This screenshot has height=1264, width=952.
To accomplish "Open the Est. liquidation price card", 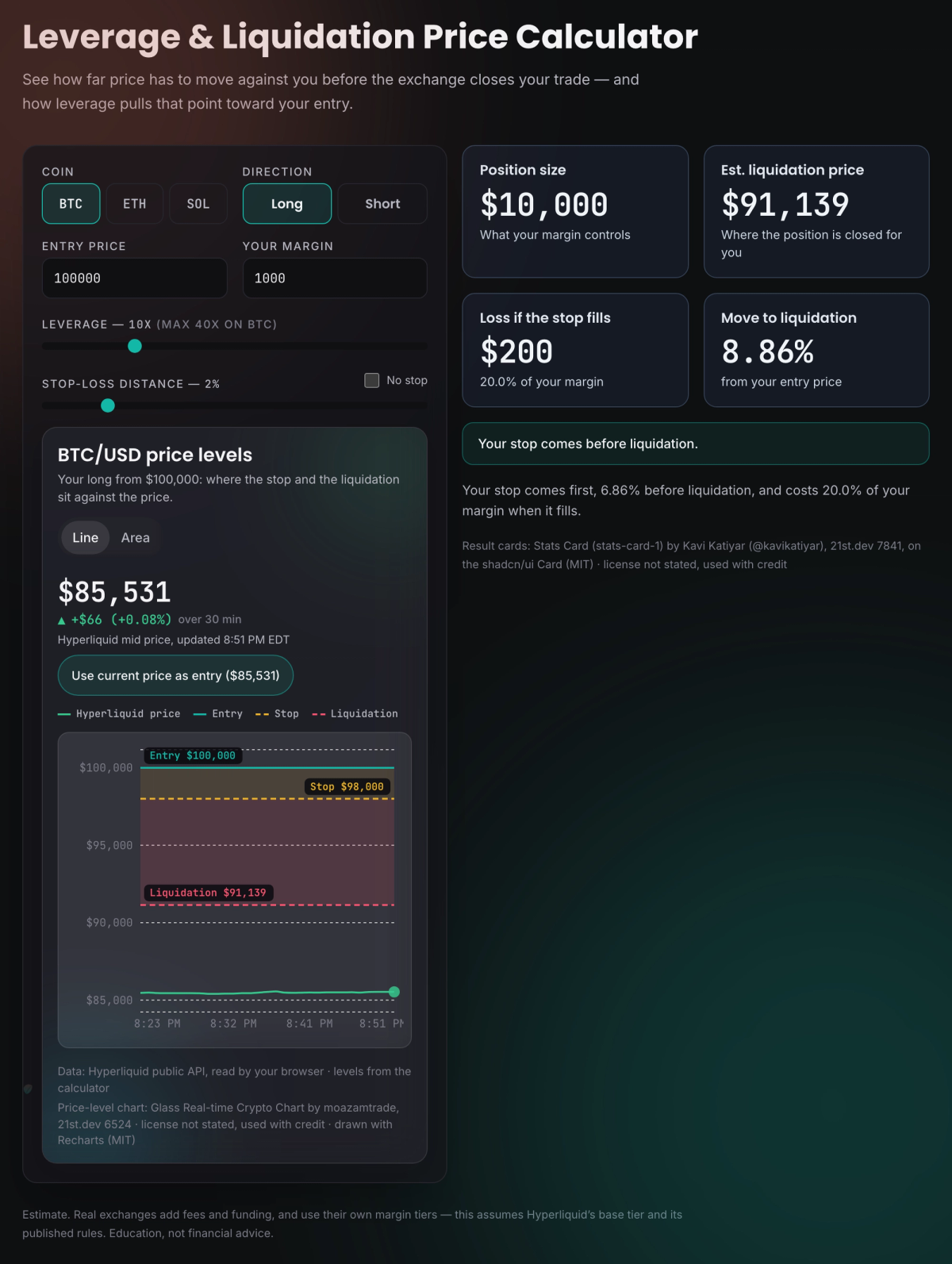I will [816, 211].
